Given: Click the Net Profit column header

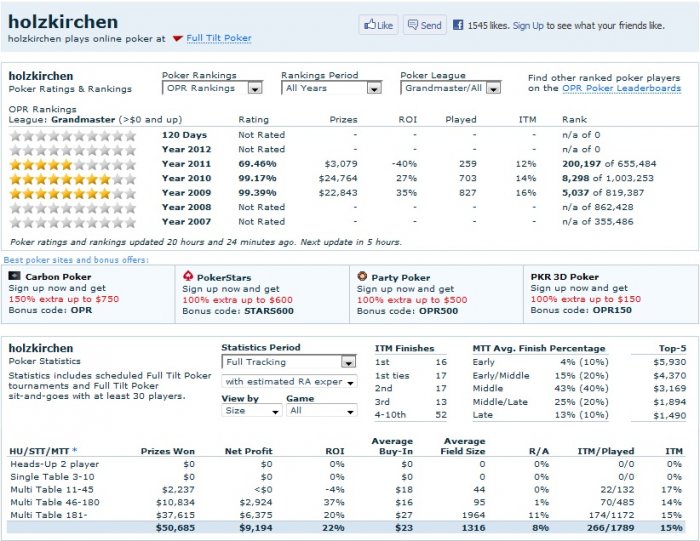Looking at the screenshot, I should coord(248,451).
